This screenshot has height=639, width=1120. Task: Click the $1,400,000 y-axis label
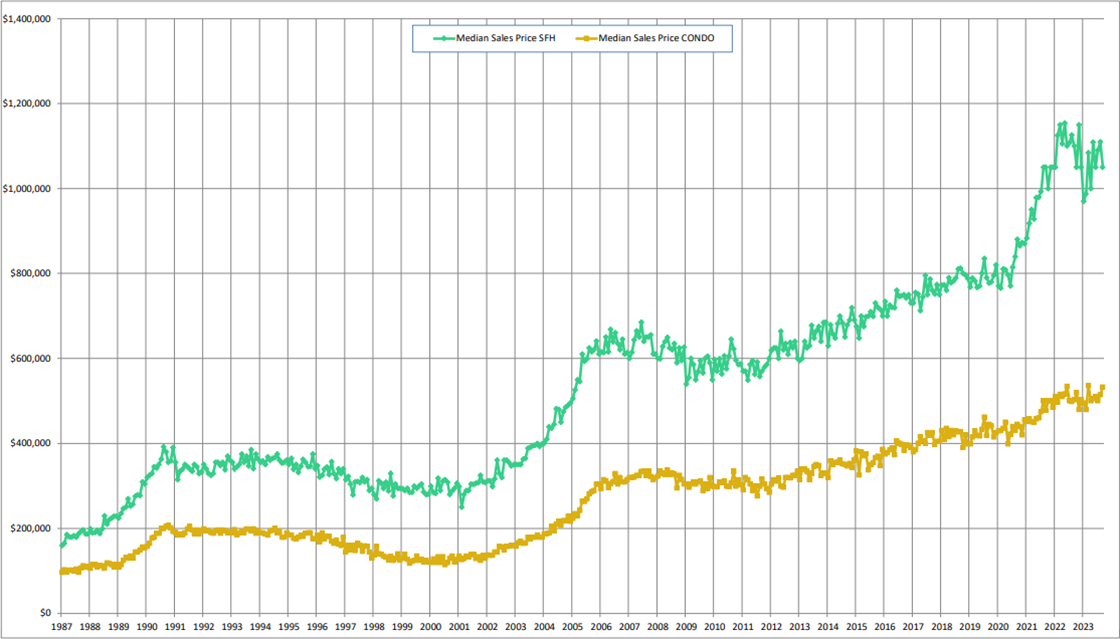pyautogui.click(x=27, y=19)
